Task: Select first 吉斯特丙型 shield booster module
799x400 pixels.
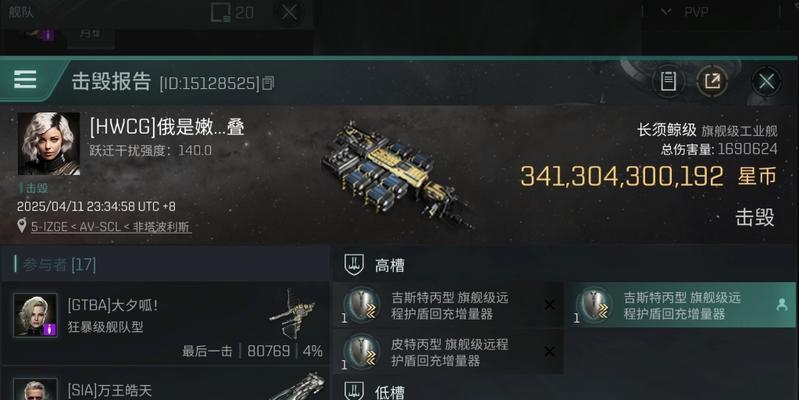Action: click(x=448, y=305)
